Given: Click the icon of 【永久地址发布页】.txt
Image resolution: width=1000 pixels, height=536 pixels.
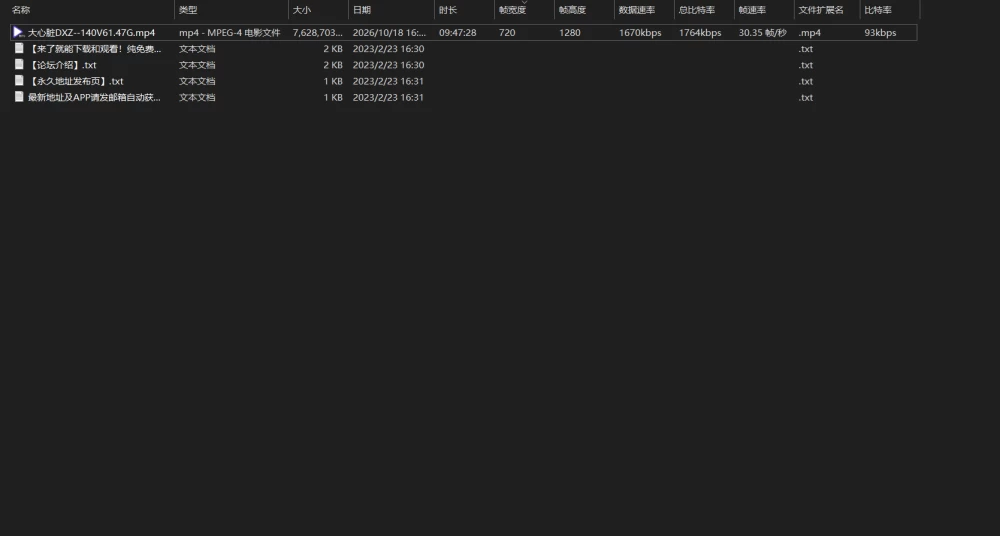Looking at the screenshot, I should (19, 80).
